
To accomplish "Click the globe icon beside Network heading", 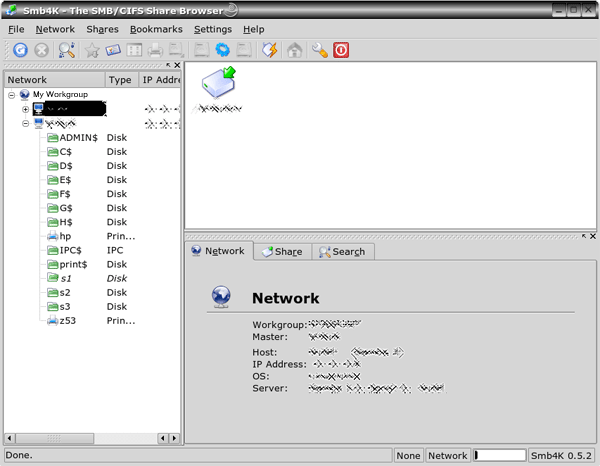I will pos(221,297).
